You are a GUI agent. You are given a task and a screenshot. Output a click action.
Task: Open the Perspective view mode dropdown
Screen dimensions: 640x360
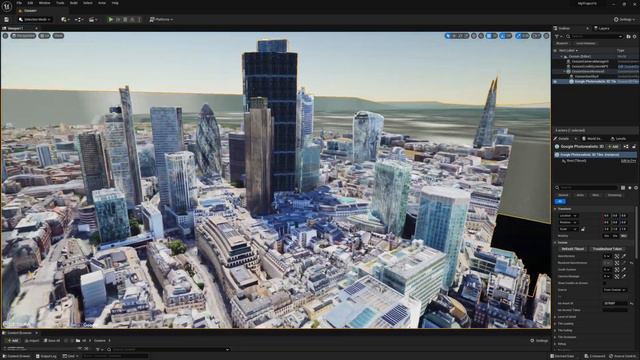tap(23, 36)
